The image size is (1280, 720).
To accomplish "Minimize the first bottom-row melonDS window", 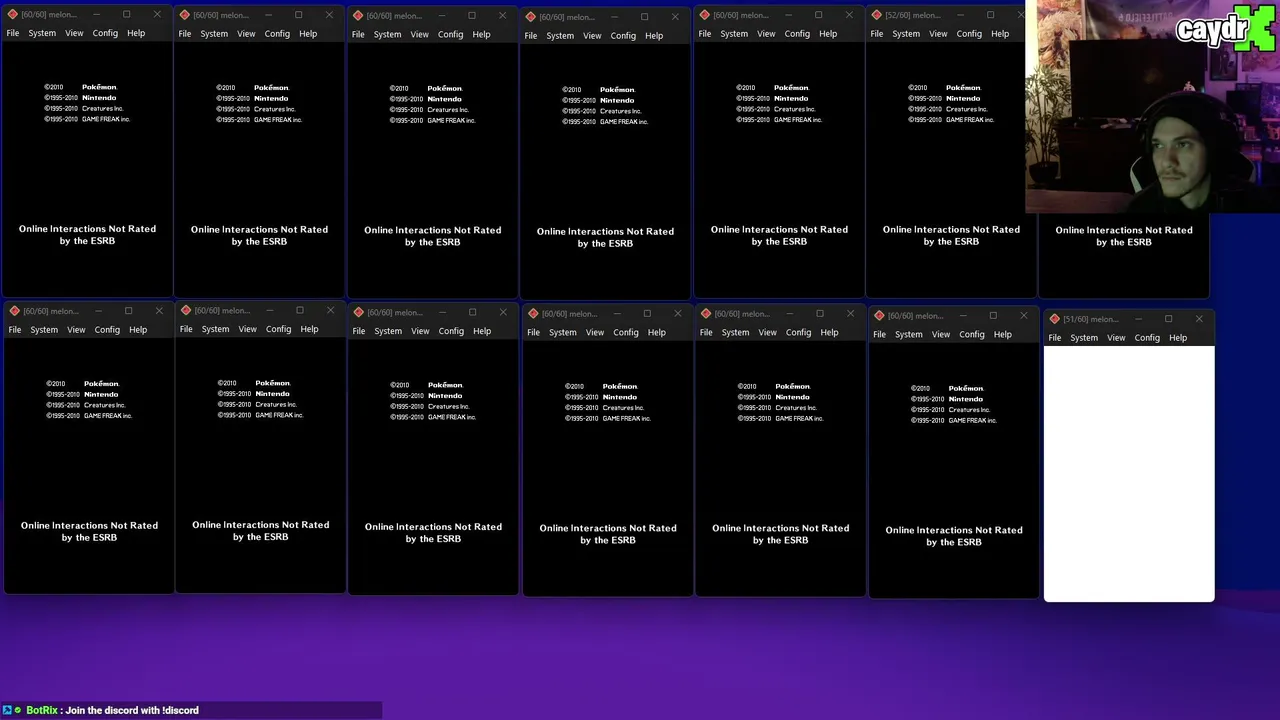I will 98,311.
